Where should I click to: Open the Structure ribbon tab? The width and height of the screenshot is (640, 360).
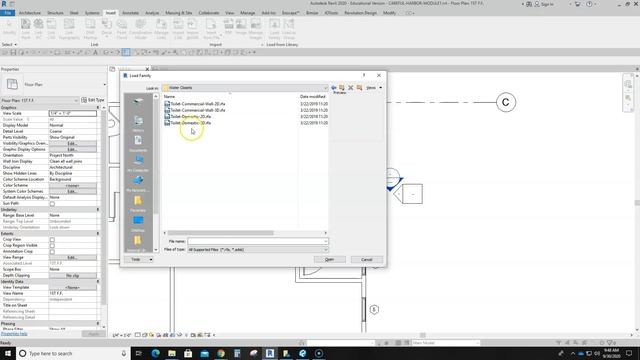pyautogui.click(x=55, y=13)
